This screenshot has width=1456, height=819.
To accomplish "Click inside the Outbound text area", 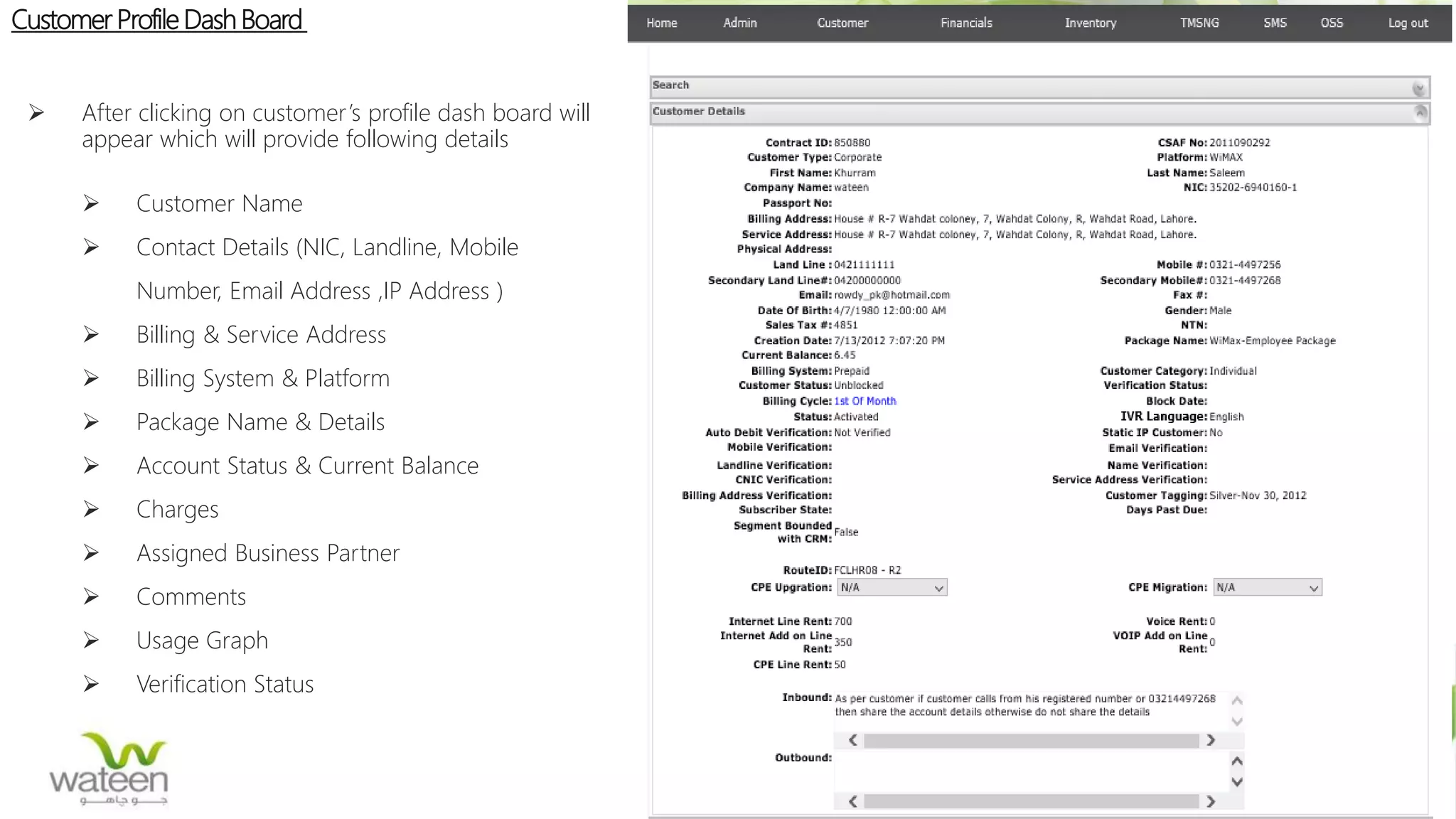I will (1031, 771).
